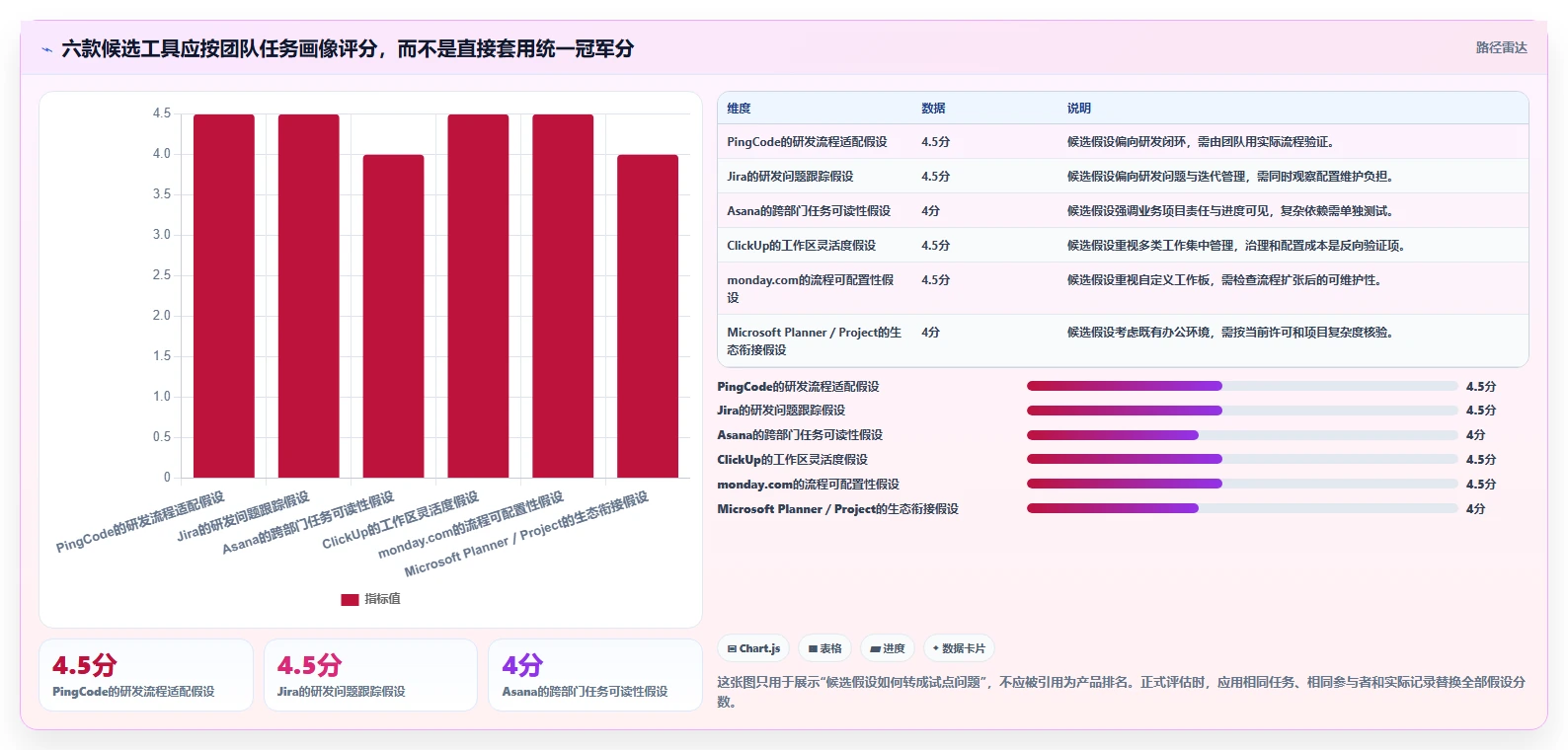Click table cell PingCode的研发流程适配假设
Image resolution: width=1568 pixels, height=750 pixels.
click(807, 142)
